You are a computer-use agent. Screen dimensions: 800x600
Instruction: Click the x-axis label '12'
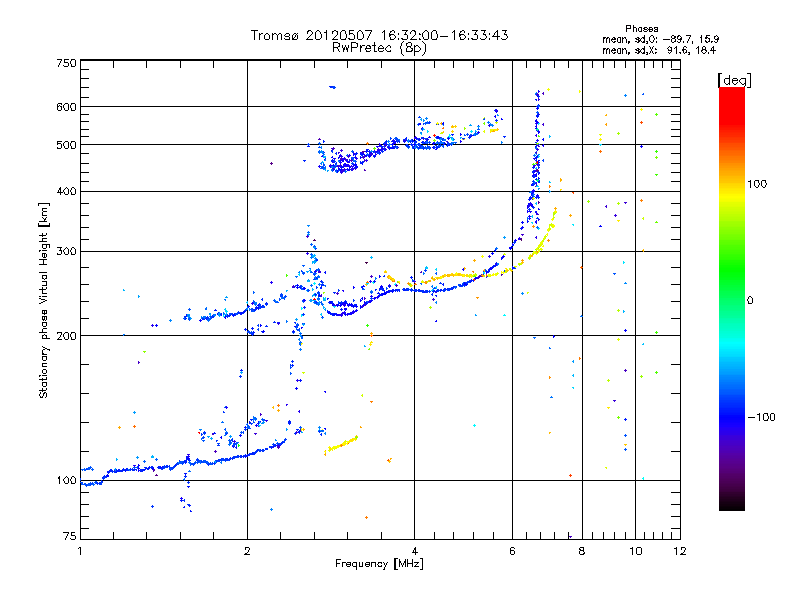click(x=680, y=551)
